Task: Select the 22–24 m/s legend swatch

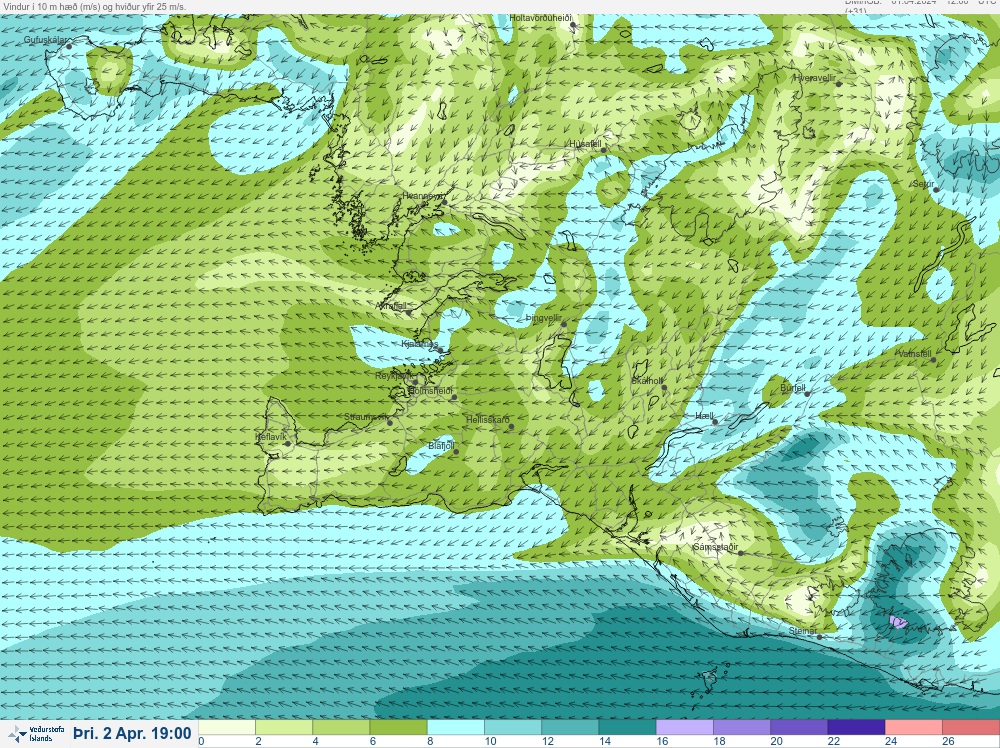Action: [x=856, y=727]
